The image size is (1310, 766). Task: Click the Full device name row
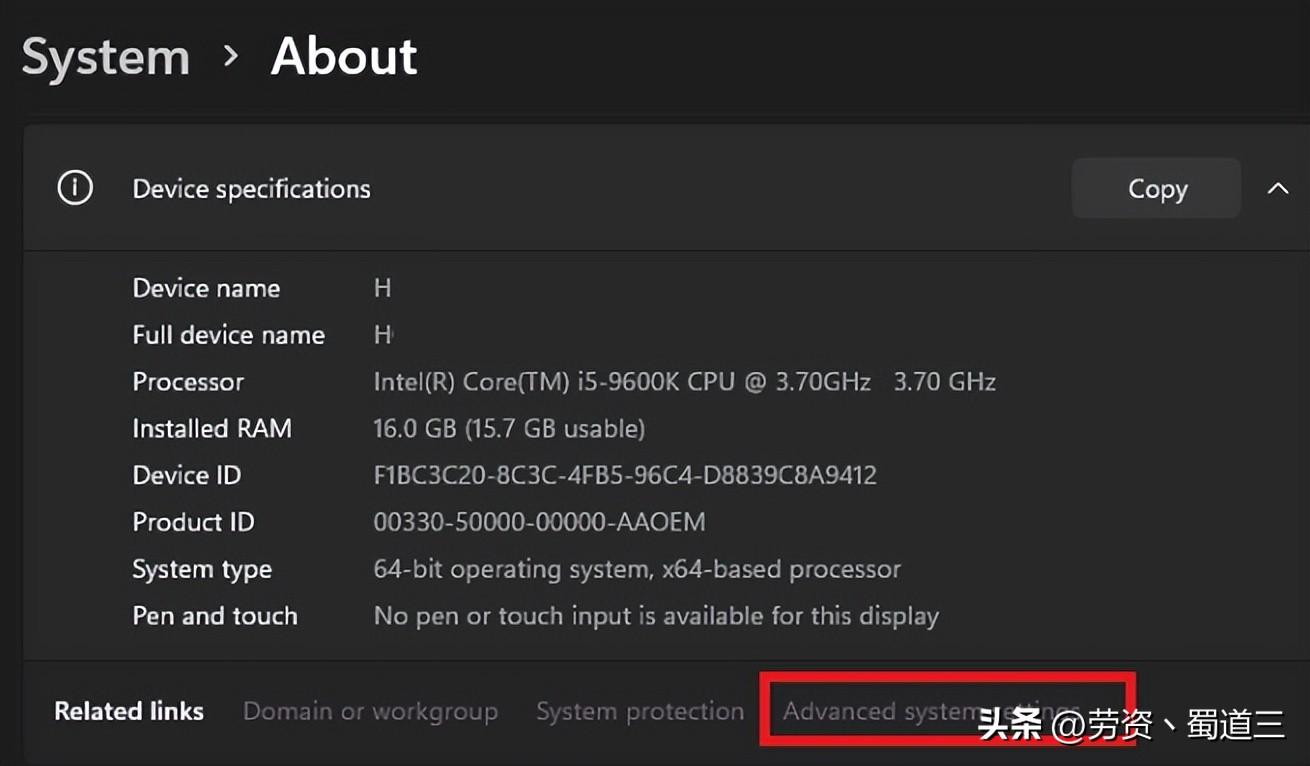coord(228,334)
